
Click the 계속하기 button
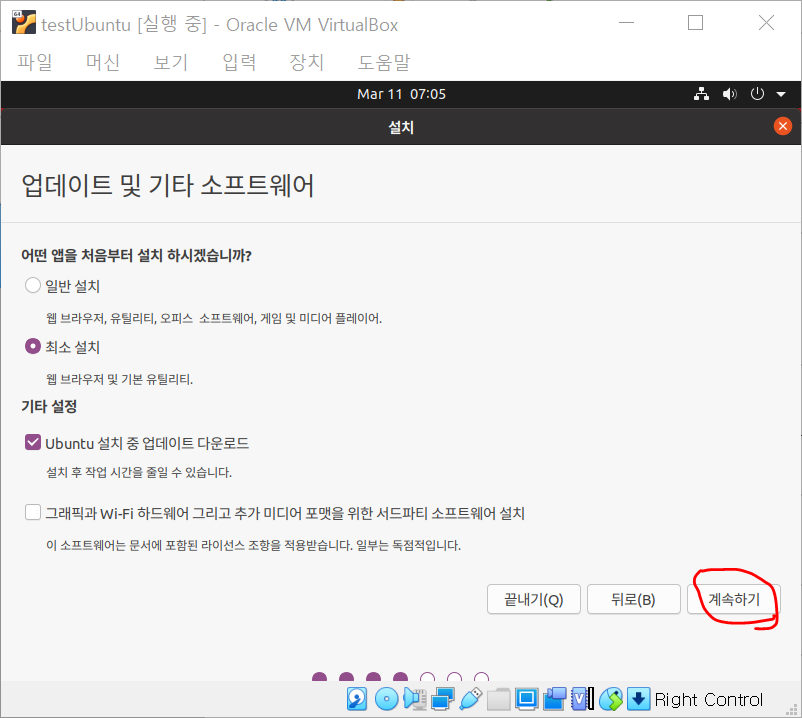click(x=733, y=599)
